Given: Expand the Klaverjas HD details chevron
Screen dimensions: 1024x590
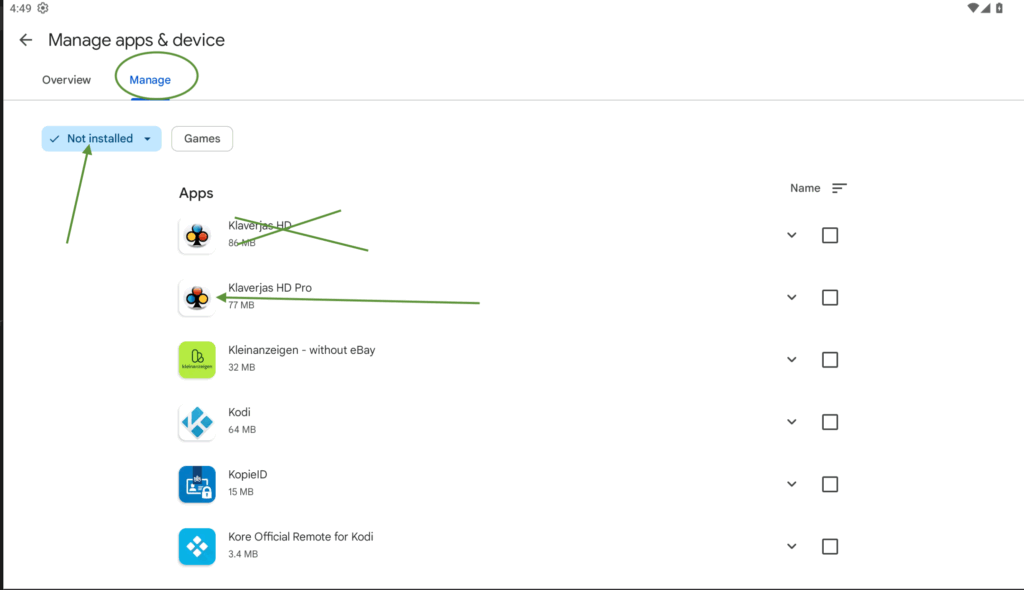Looking at the screenshot, I should pos(791,236).
